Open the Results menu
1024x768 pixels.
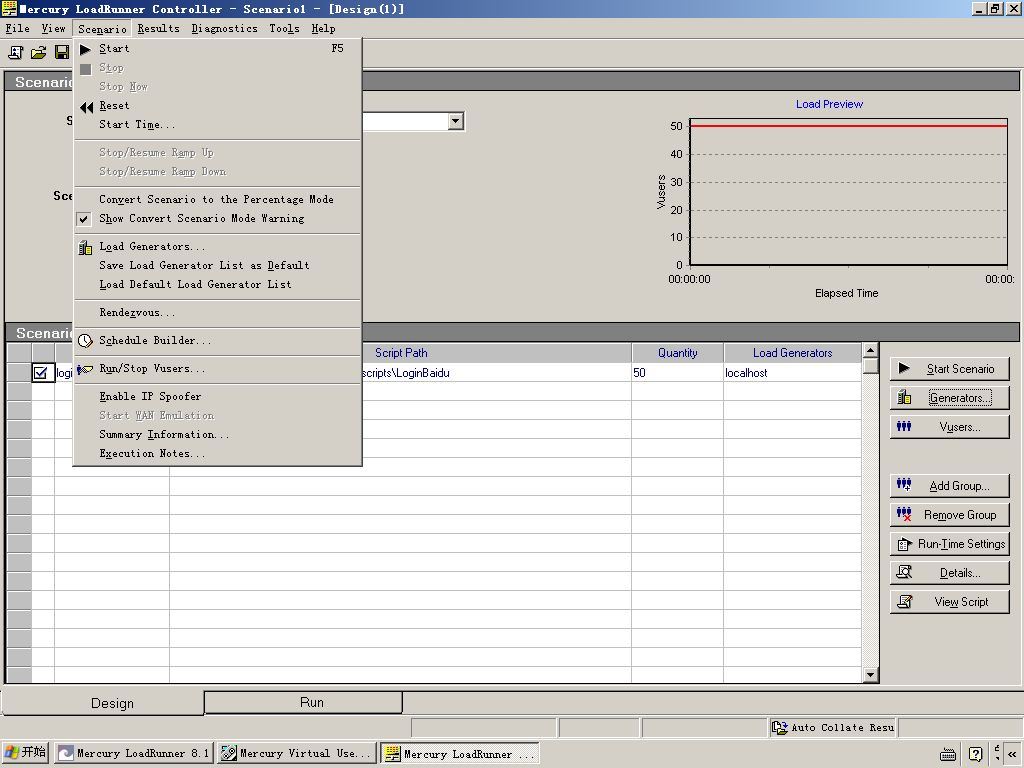[159, 29]
